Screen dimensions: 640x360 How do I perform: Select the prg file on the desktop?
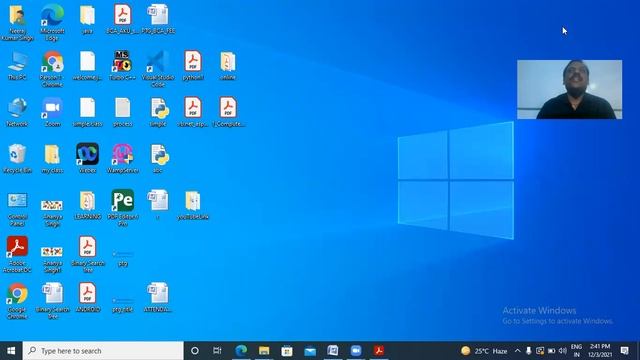[122, 257]
